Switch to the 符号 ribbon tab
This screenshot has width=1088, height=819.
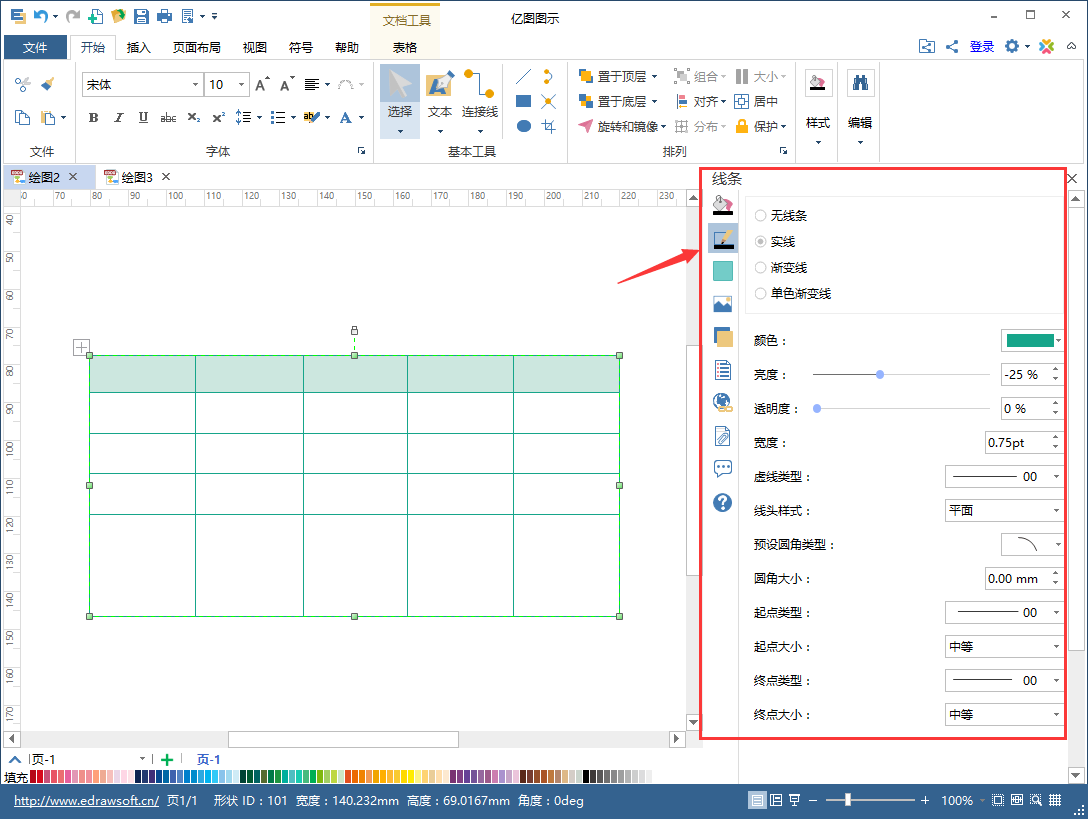point(300,47)
